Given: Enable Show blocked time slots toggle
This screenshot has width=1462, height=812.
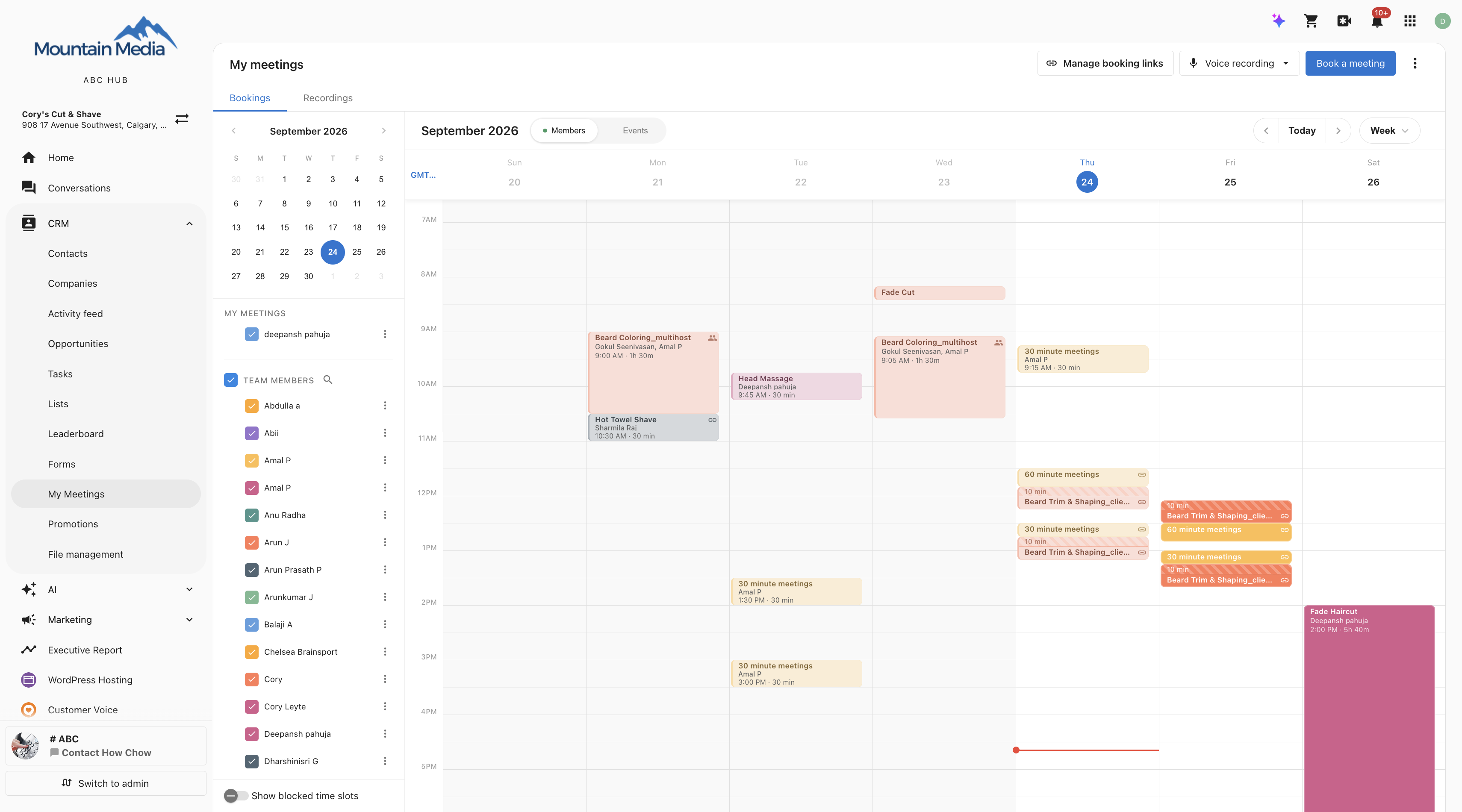Looking at the screenshot, I should tap(236, 795).
